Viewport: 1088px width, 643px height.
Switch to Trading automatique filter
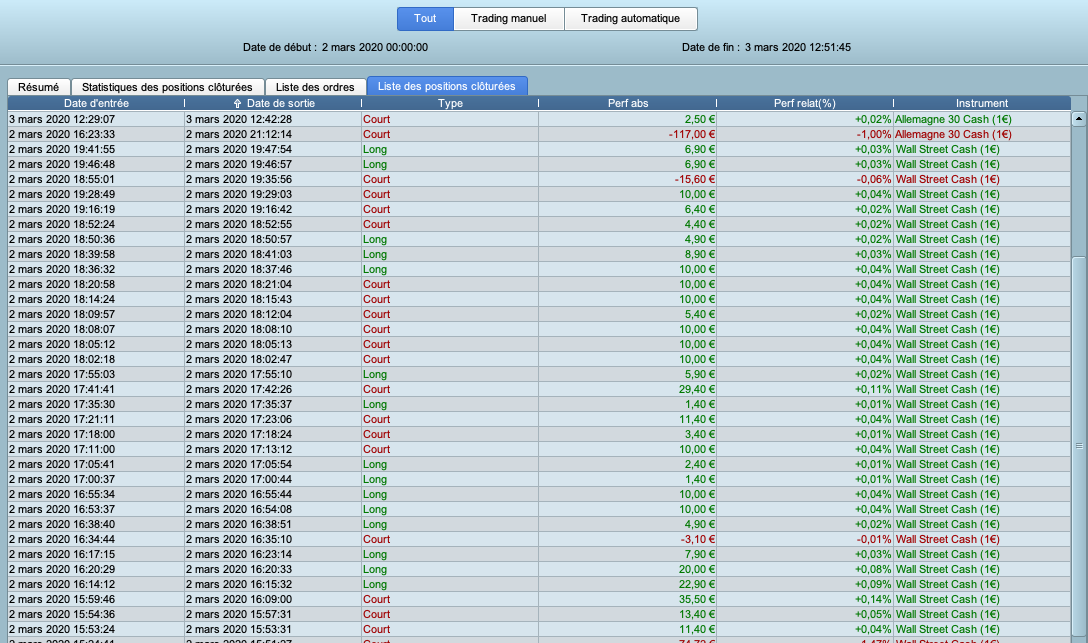[630, 19]
